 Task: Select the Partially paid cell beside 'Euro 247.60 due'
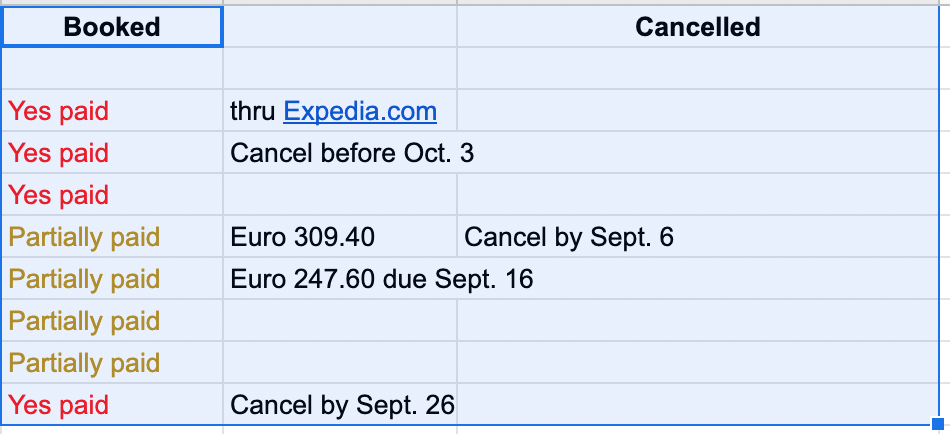click(x=112, y=278)
